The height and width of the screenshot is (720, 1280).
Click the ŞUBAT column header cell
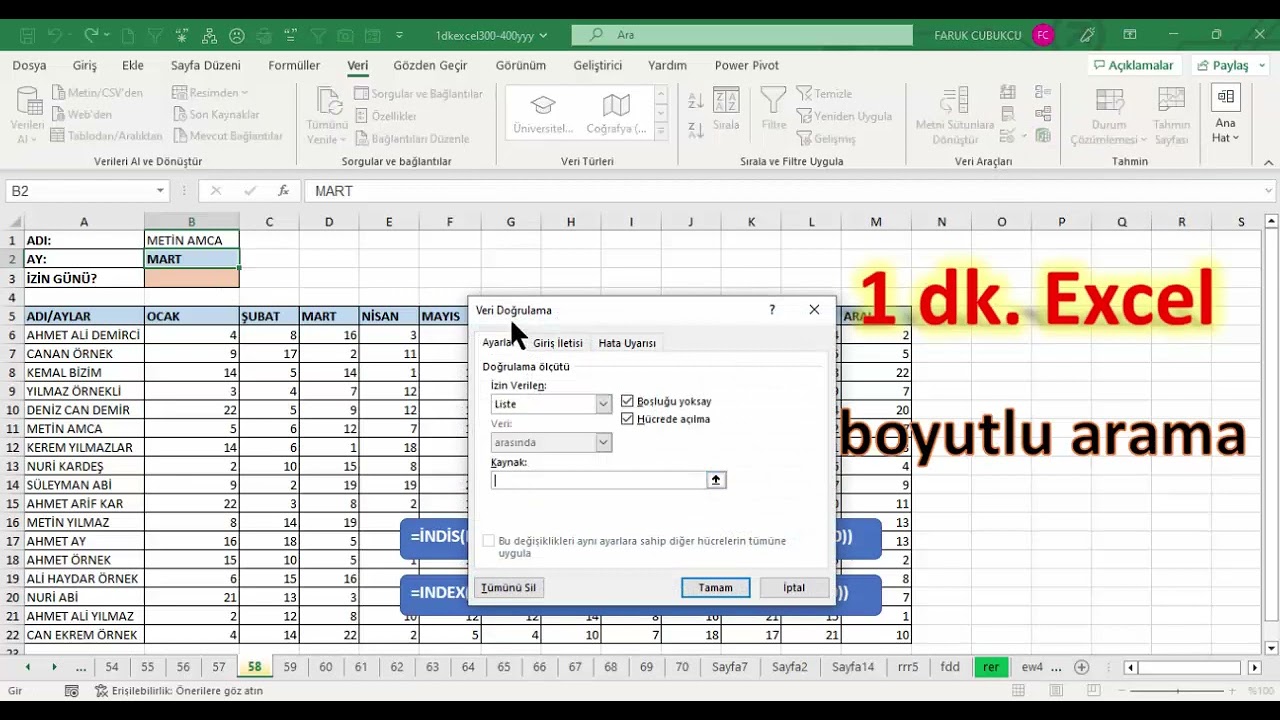click(269, 316)
